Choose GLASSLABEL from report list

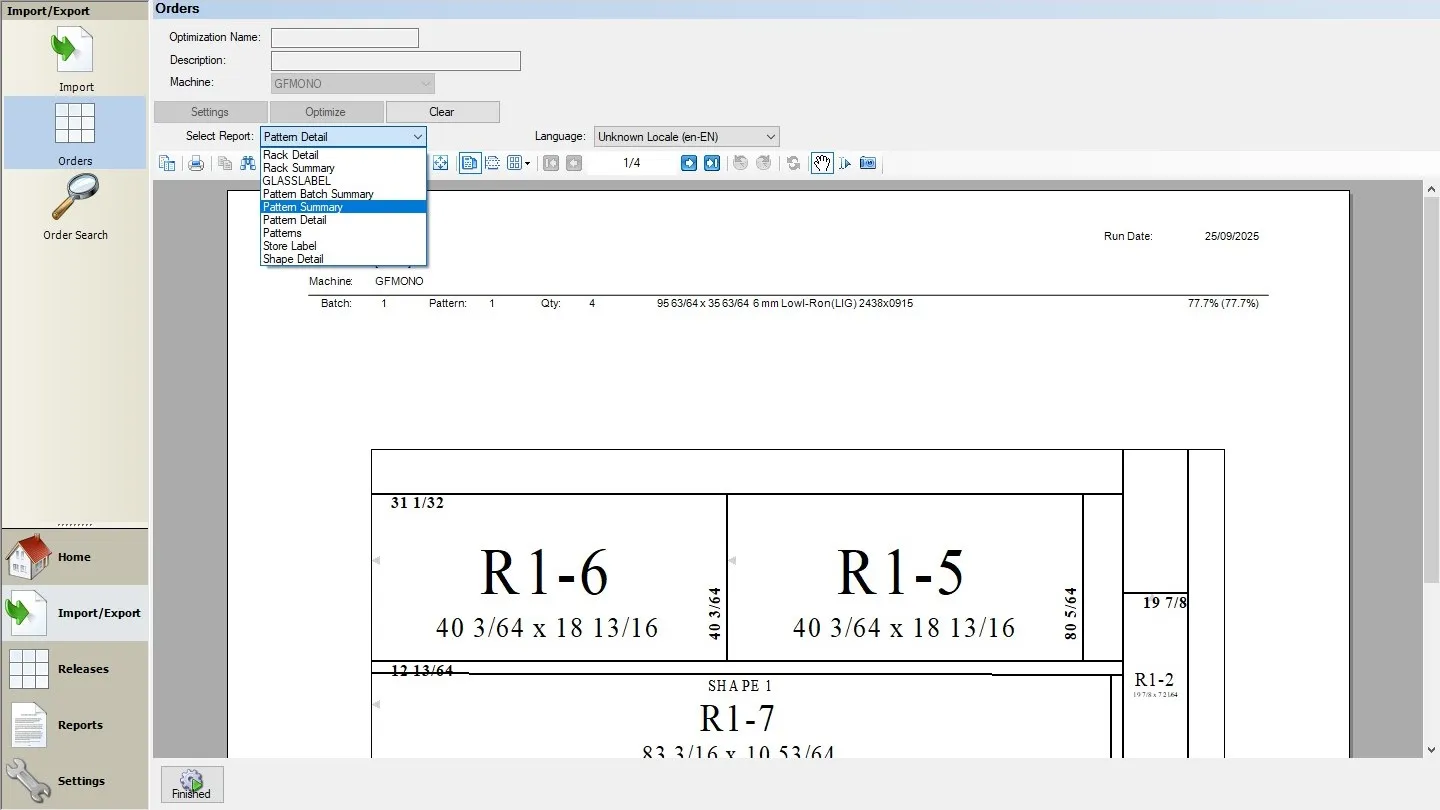[x=344, y=181]
